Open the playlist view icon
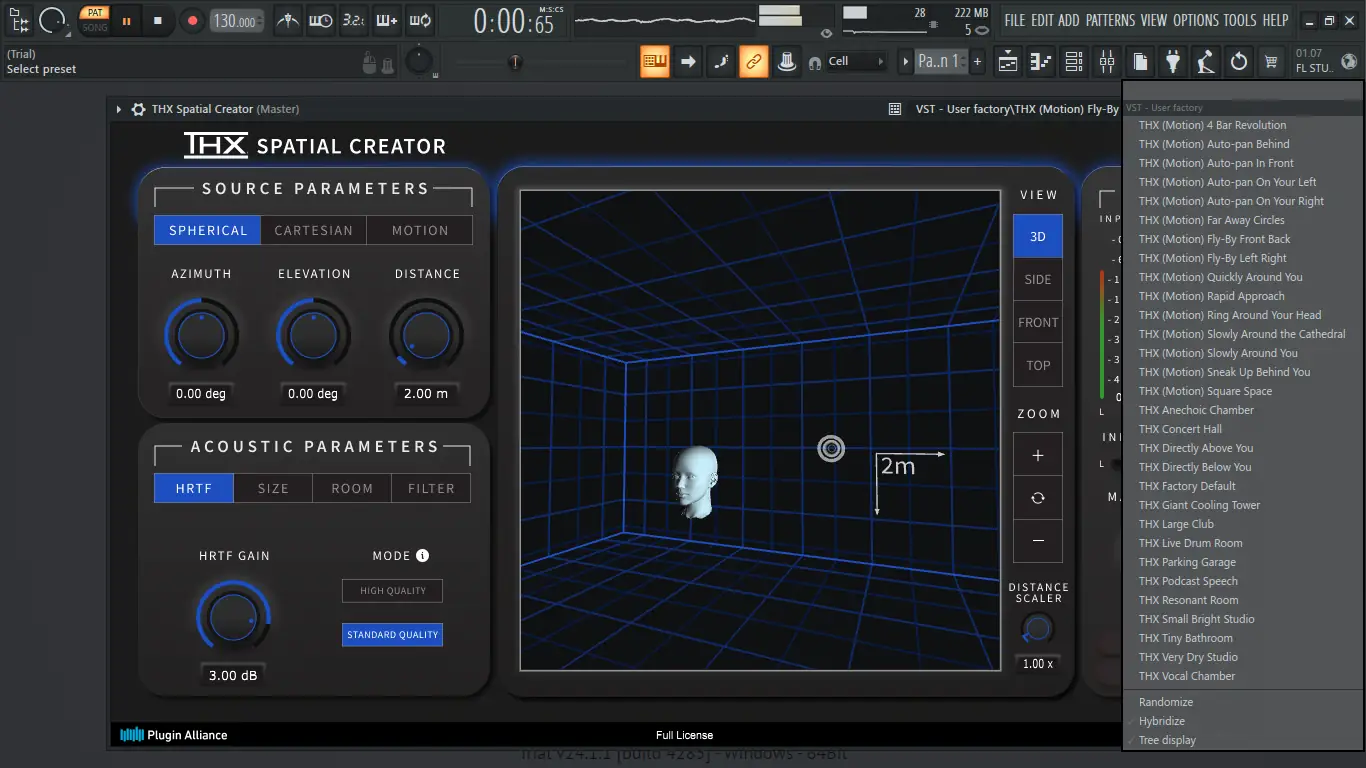 (x=1008, y=62)
